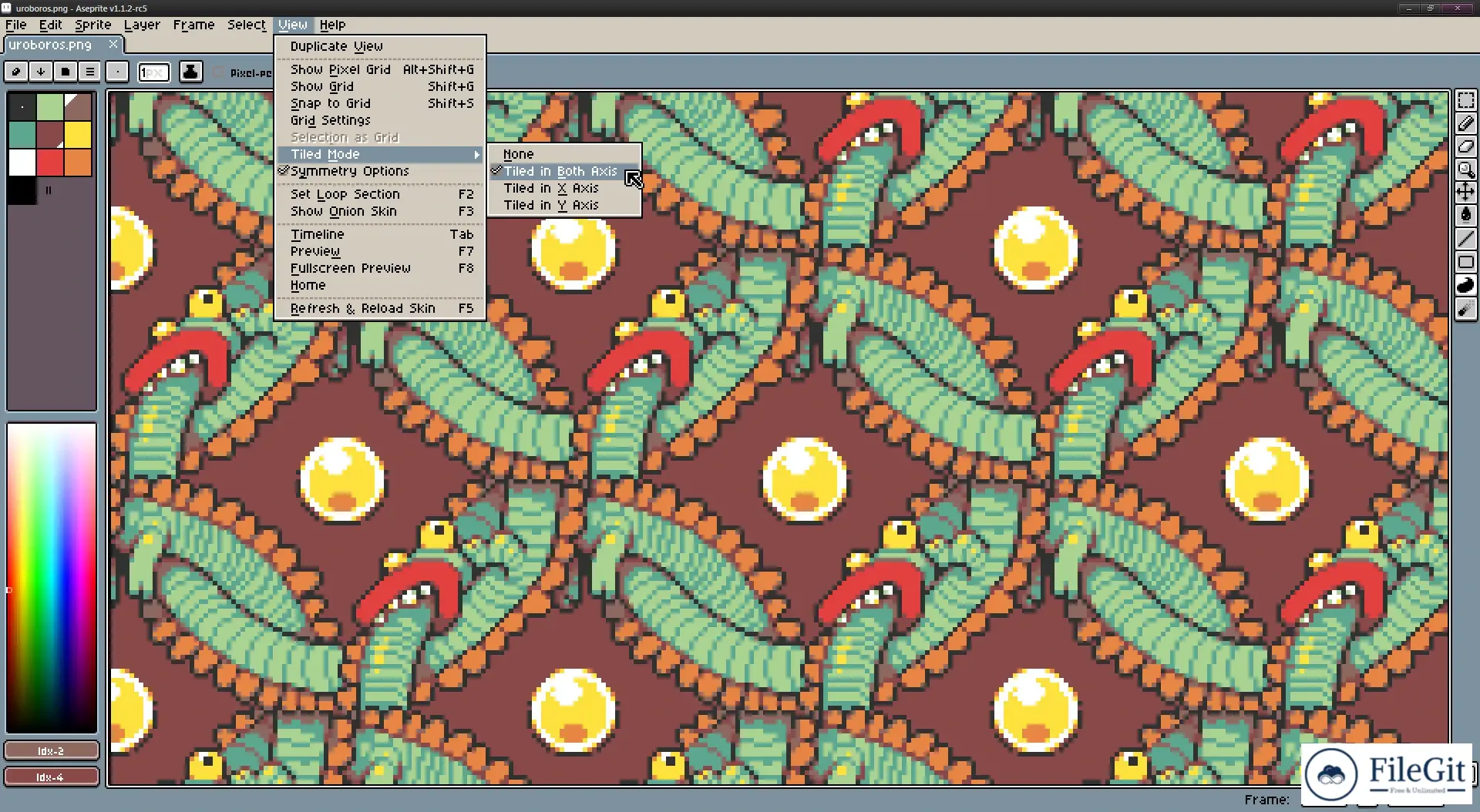Choose Tiled in Y Axis option
This screenshot has height=812, width=1480.
[564, 205]
